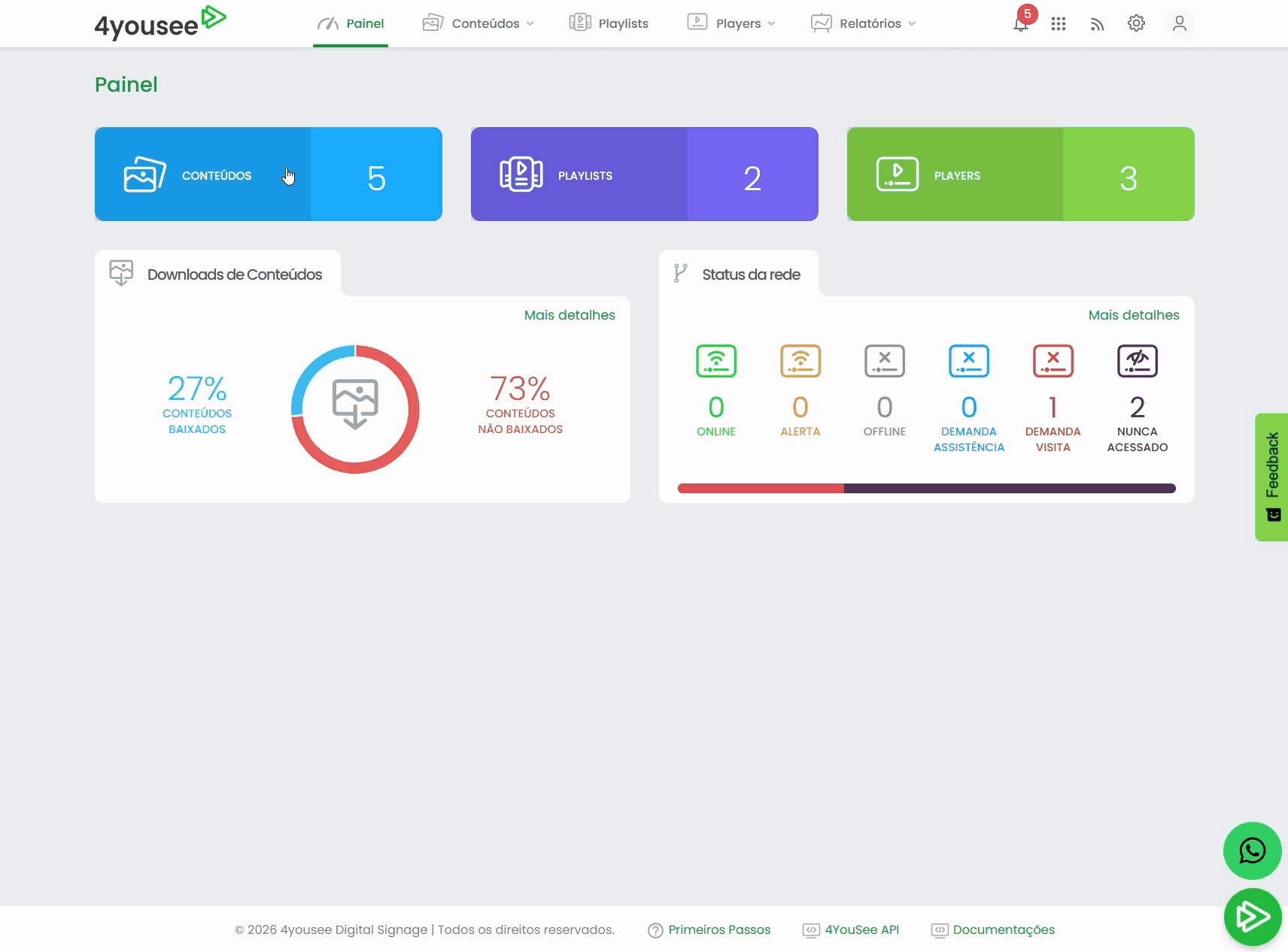1288x952 pixels.
Task: Click the 4yousee logo
Action: 160,23
